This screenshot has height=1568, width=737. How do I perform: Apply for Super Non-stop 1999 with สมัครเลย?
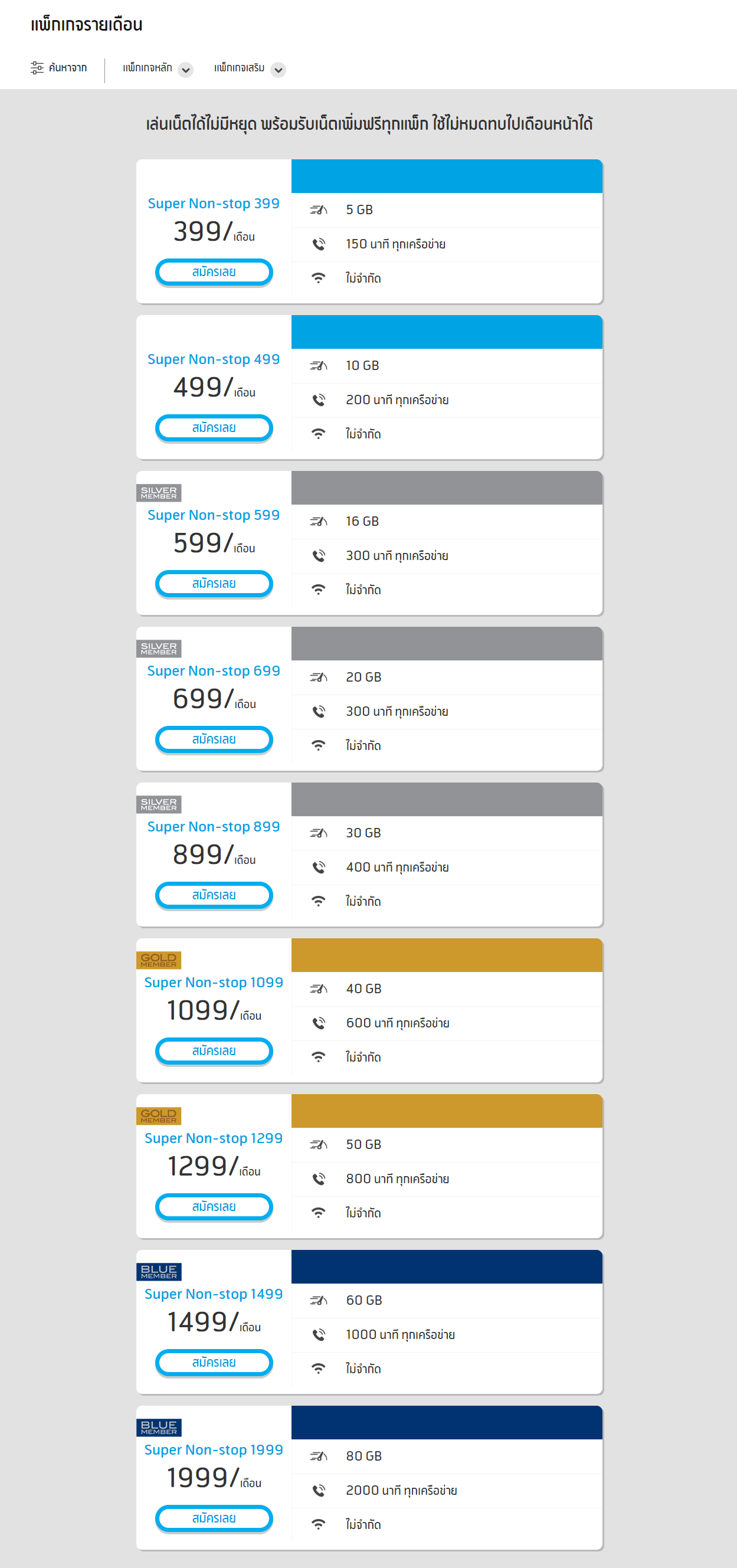214,1518
